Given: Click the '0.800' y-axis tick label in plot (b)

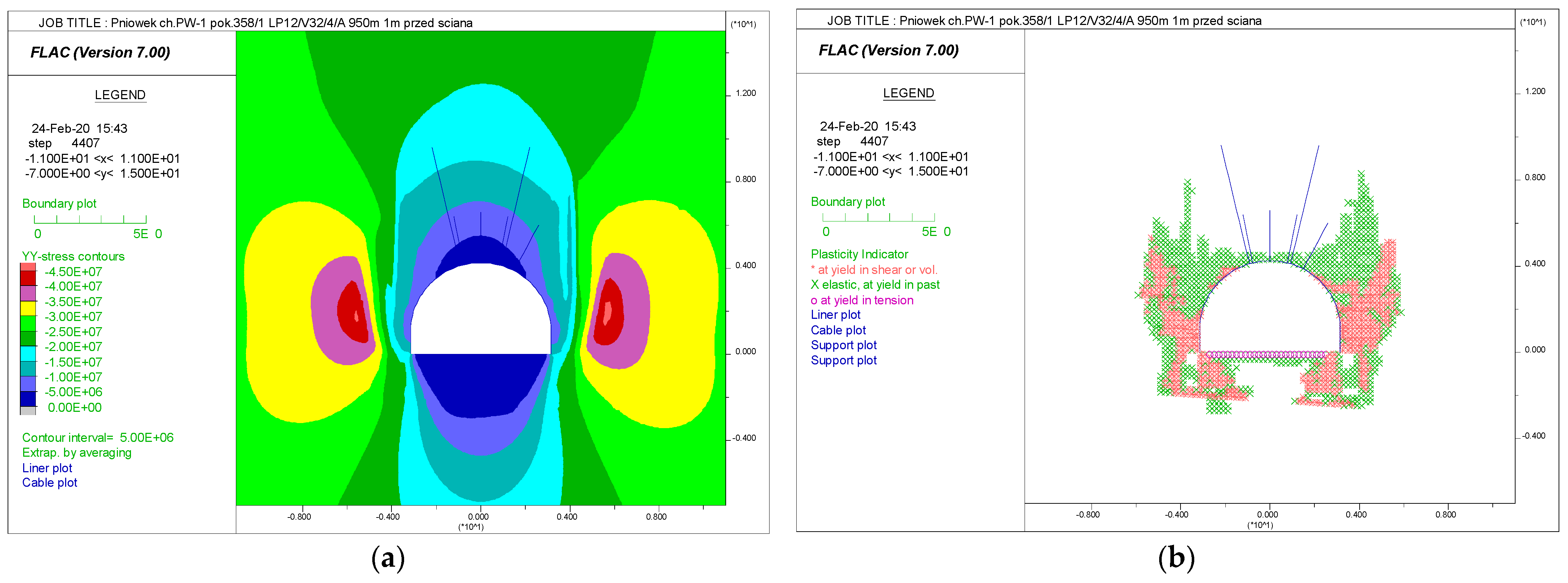Looking at the screenshot, I should point(1535,178).
